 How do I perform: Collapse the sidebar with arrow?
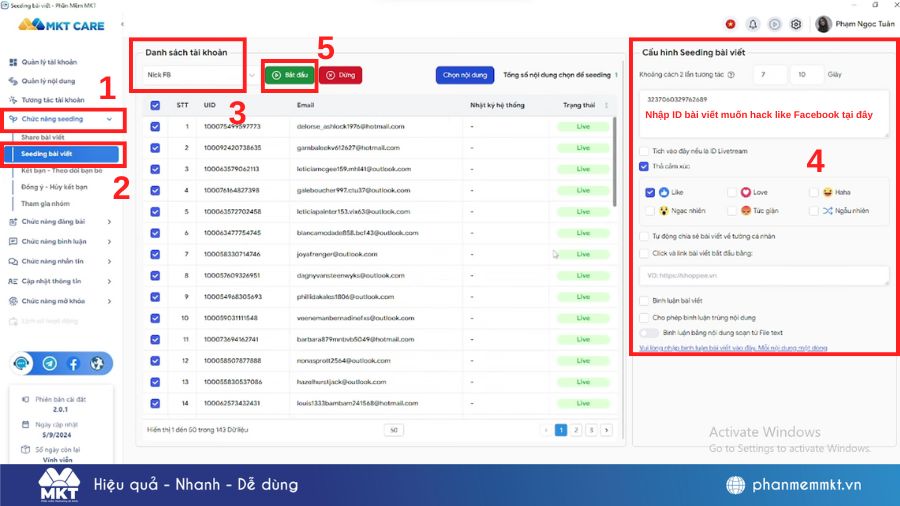(x=122, y=25)
